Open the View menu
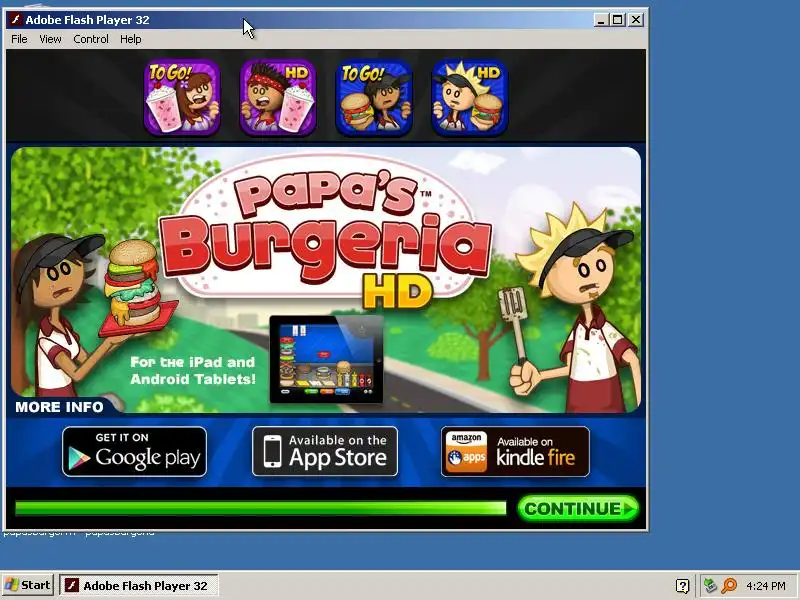Viewport: 800px width, 600px height. point(50,39)
